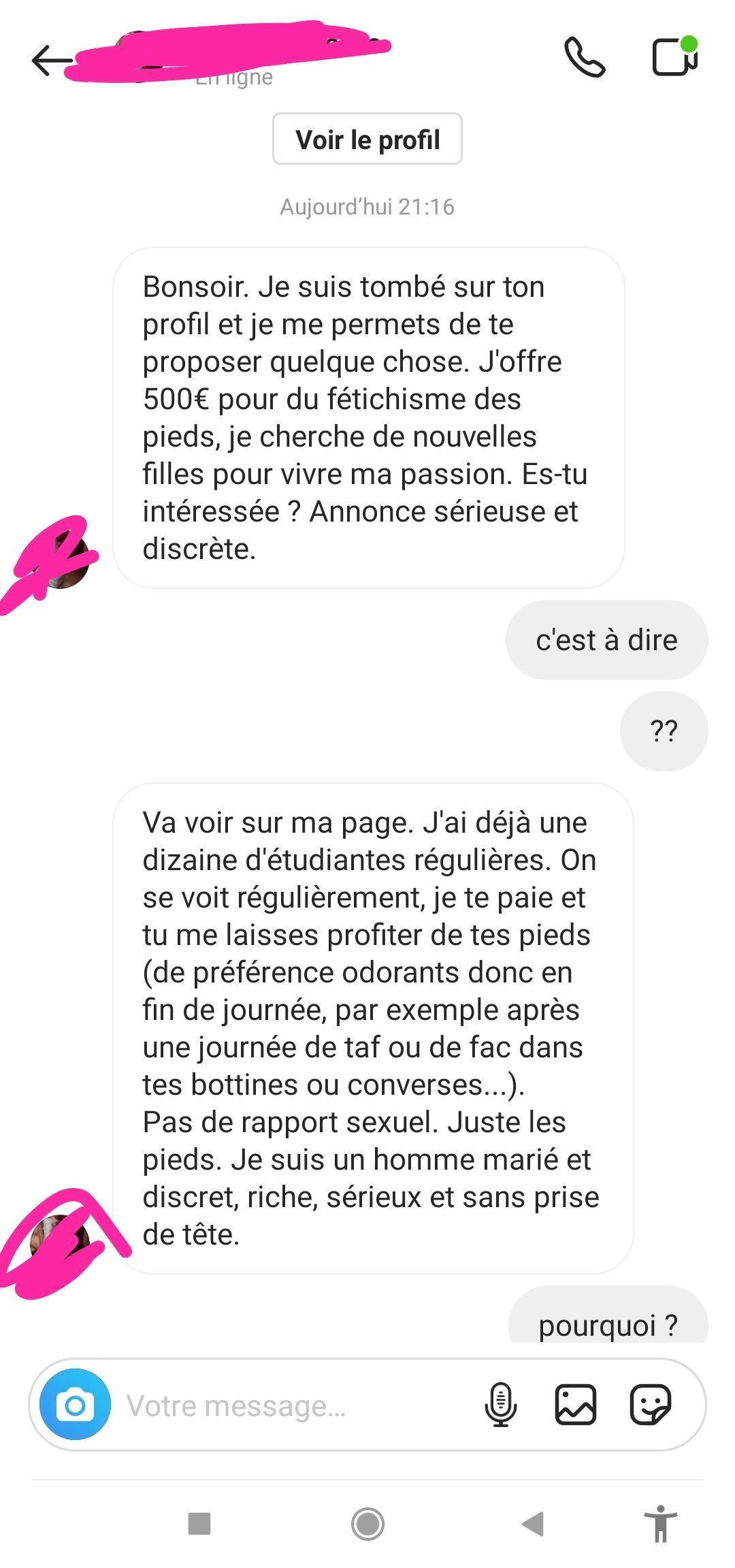
Task: Tap the back arrow icon
Action: click(52, 61)
